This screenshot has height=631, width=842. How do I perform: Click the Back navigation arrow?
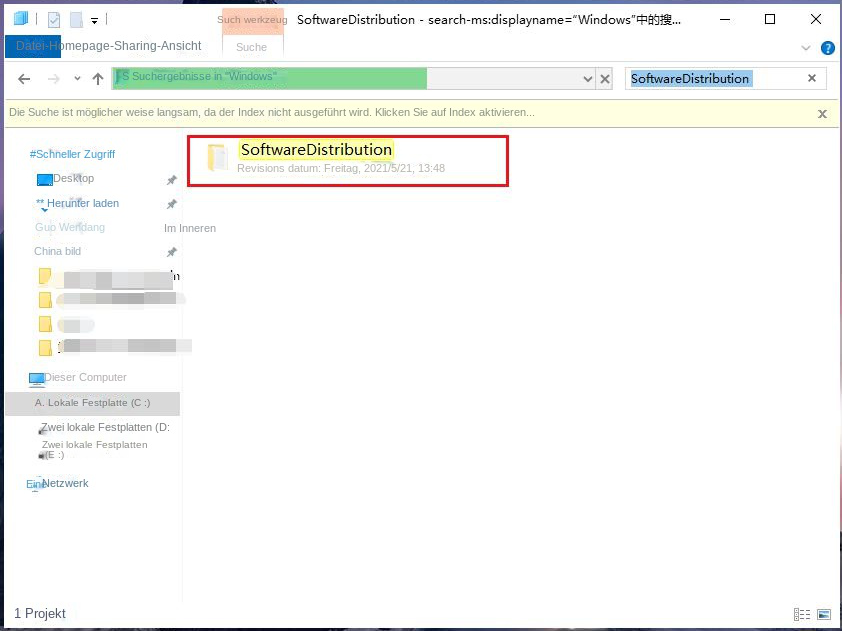coord(24,79)
